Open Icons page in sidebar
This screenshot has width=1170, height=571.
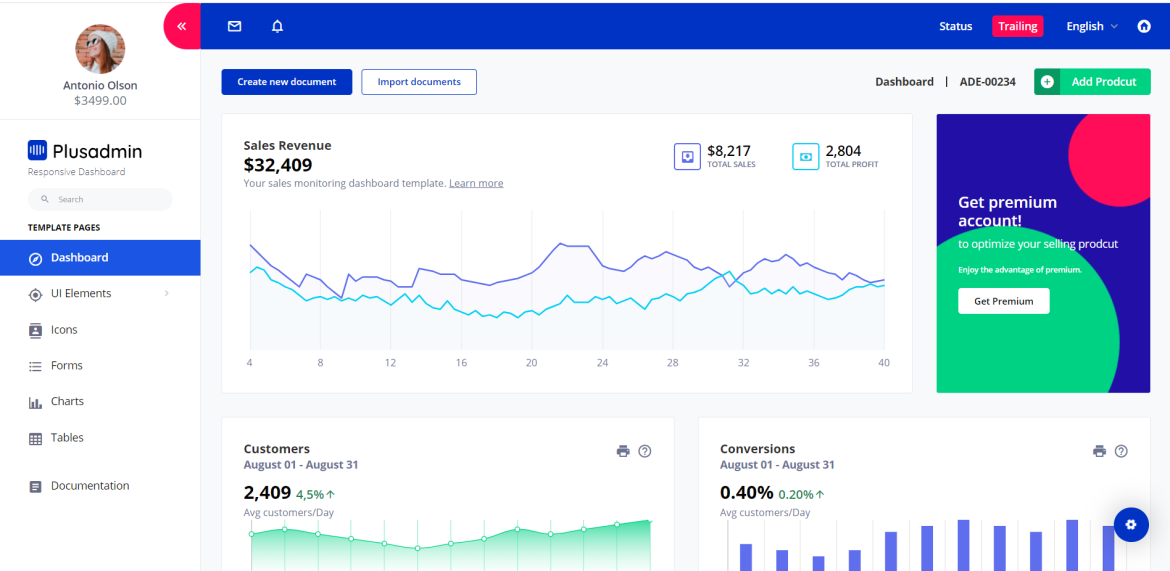coord(100,329)
